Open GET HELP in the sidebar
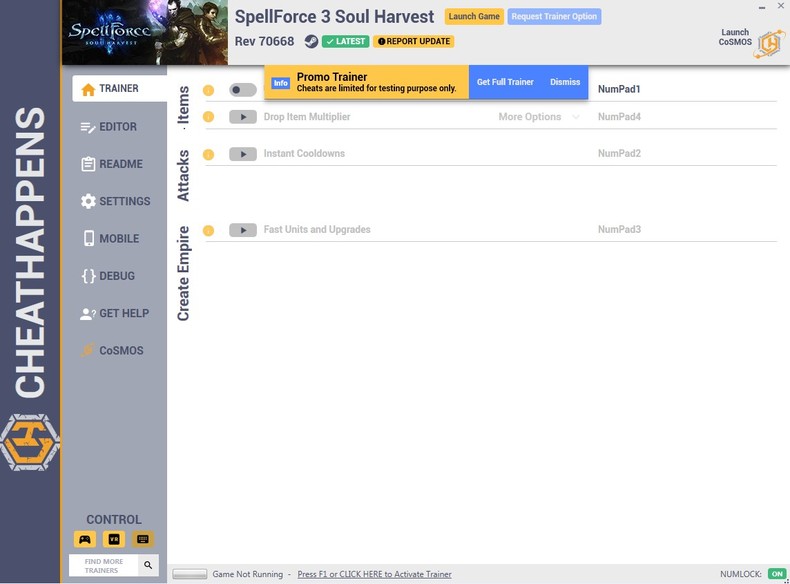790x584 pixels. point(115,313)
